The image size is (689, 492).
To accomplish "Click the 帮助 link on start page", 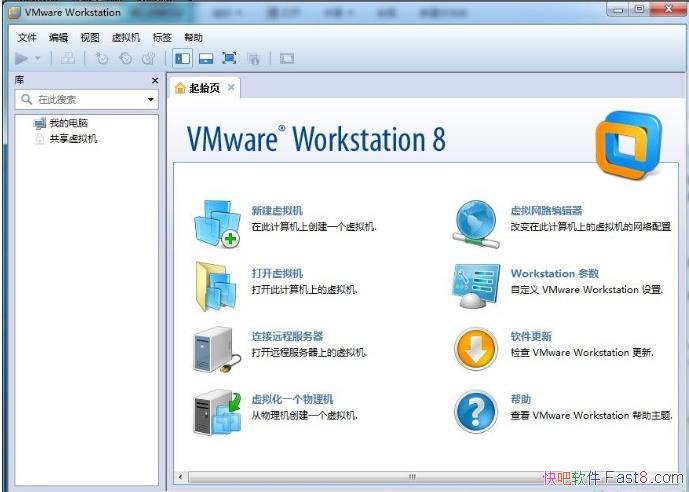I will click(521, 399).
